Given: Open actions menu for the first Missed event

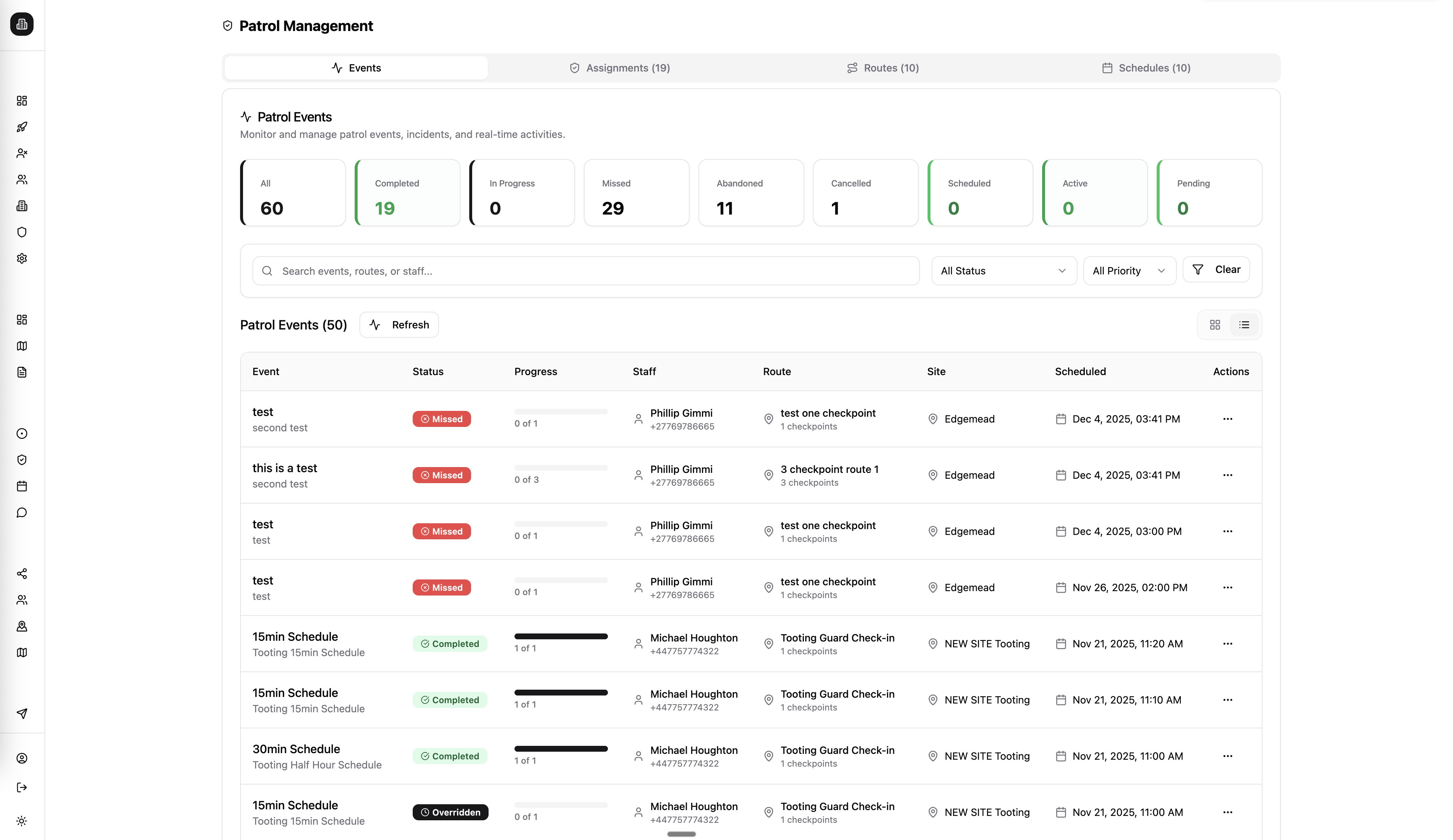Looking at the screenshot, I should tap(1227, 419).
